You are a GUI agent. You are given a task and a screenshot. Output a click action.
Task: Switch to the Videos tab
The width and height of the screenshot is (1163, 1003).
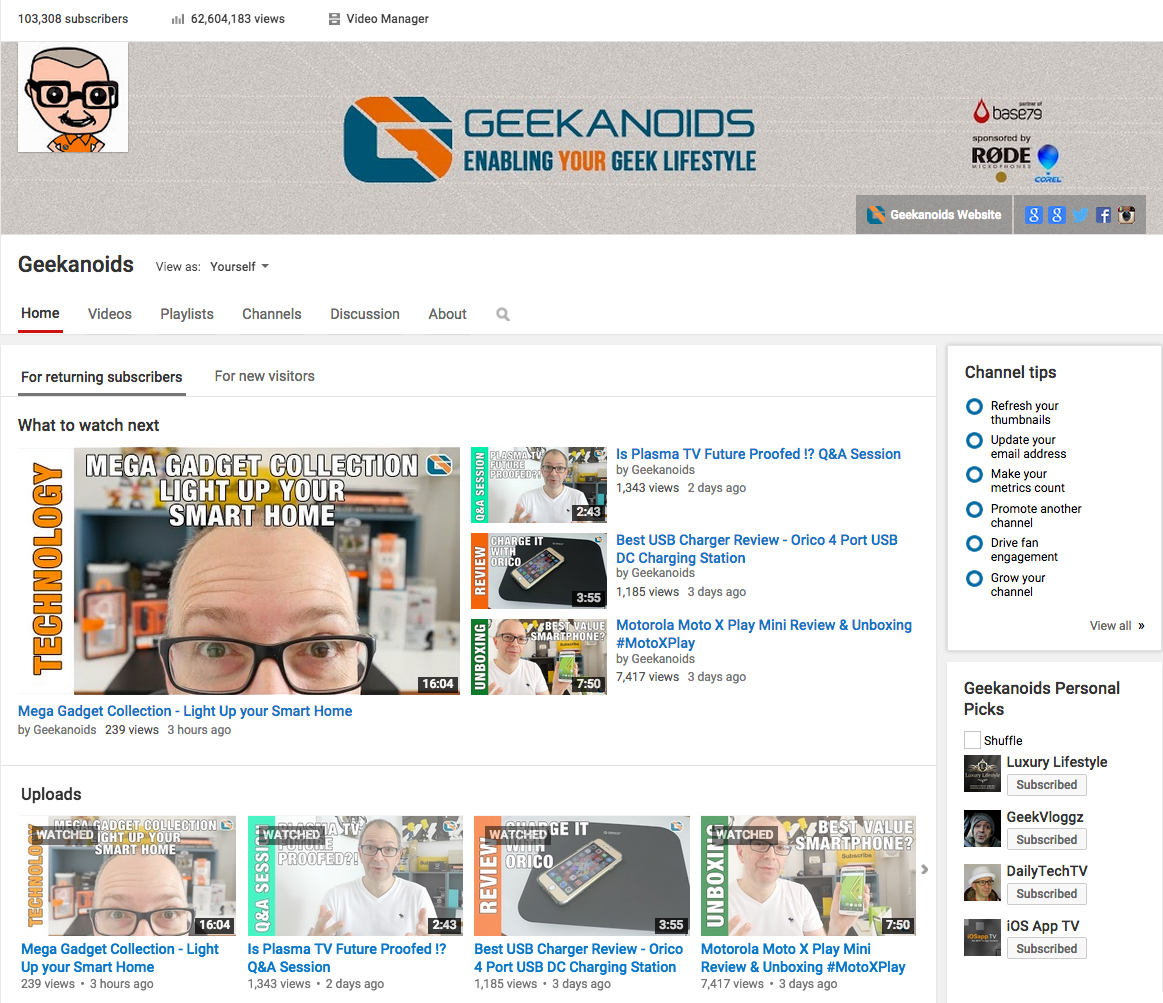click(x=110, y=314)
